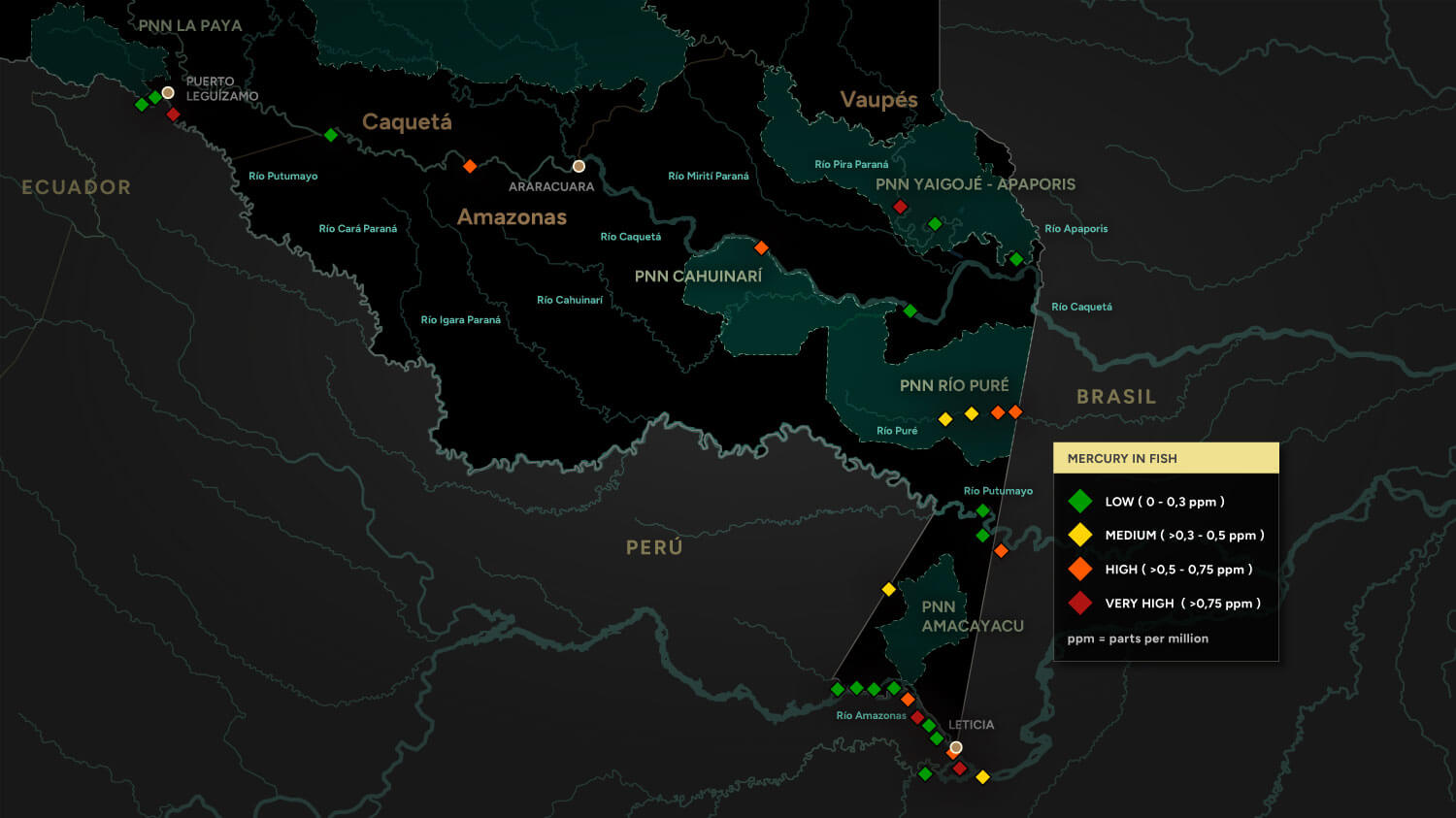The image size is (1456, 818).
Task: Select the Río Igara Paraná label
Action: [x=461, y=320]
